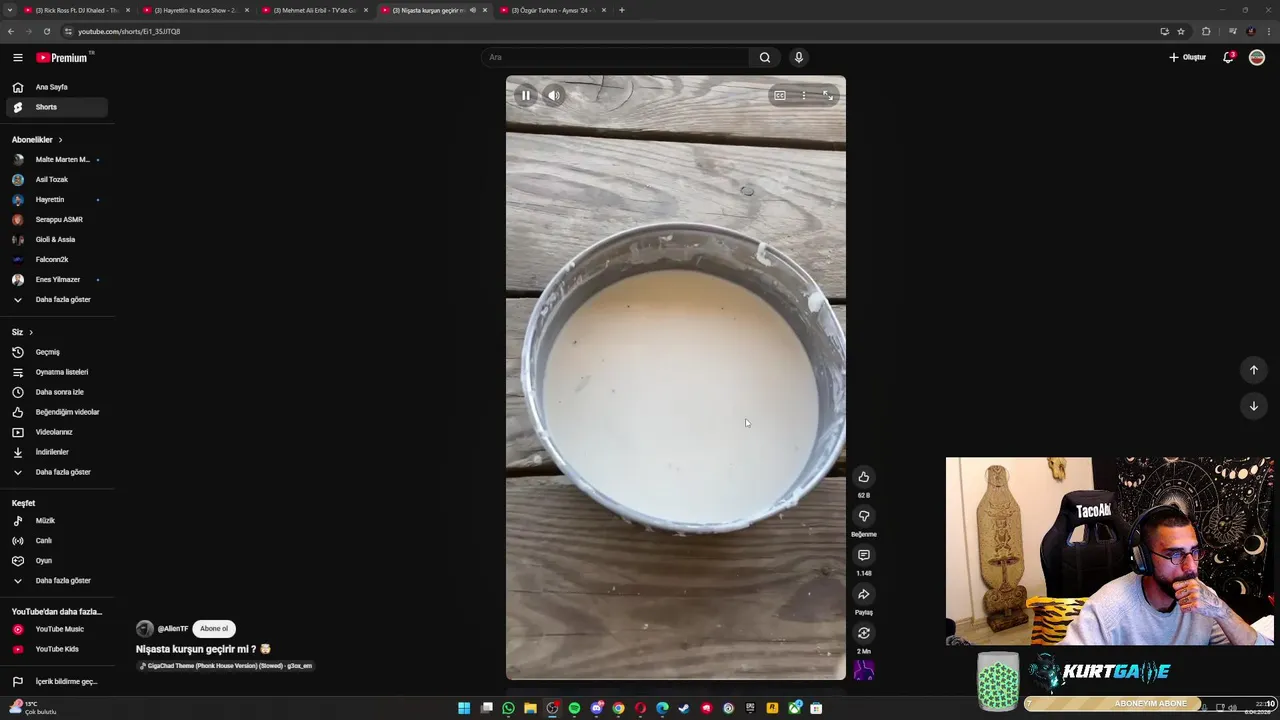Screen dimensions: 1280x720
Task: Switch to the Hayrettin ile Kaos Show tab
Action: pos(196,10)
